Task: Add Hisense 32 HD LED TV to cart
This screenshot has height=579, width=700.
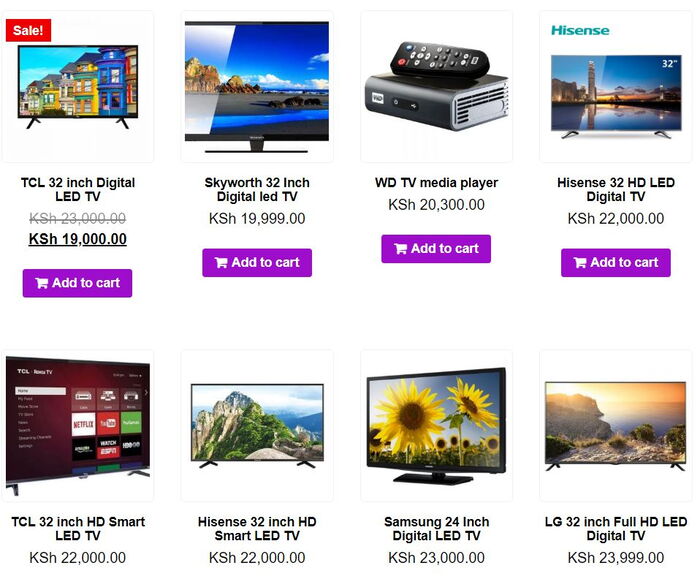Action: (616, 262)
